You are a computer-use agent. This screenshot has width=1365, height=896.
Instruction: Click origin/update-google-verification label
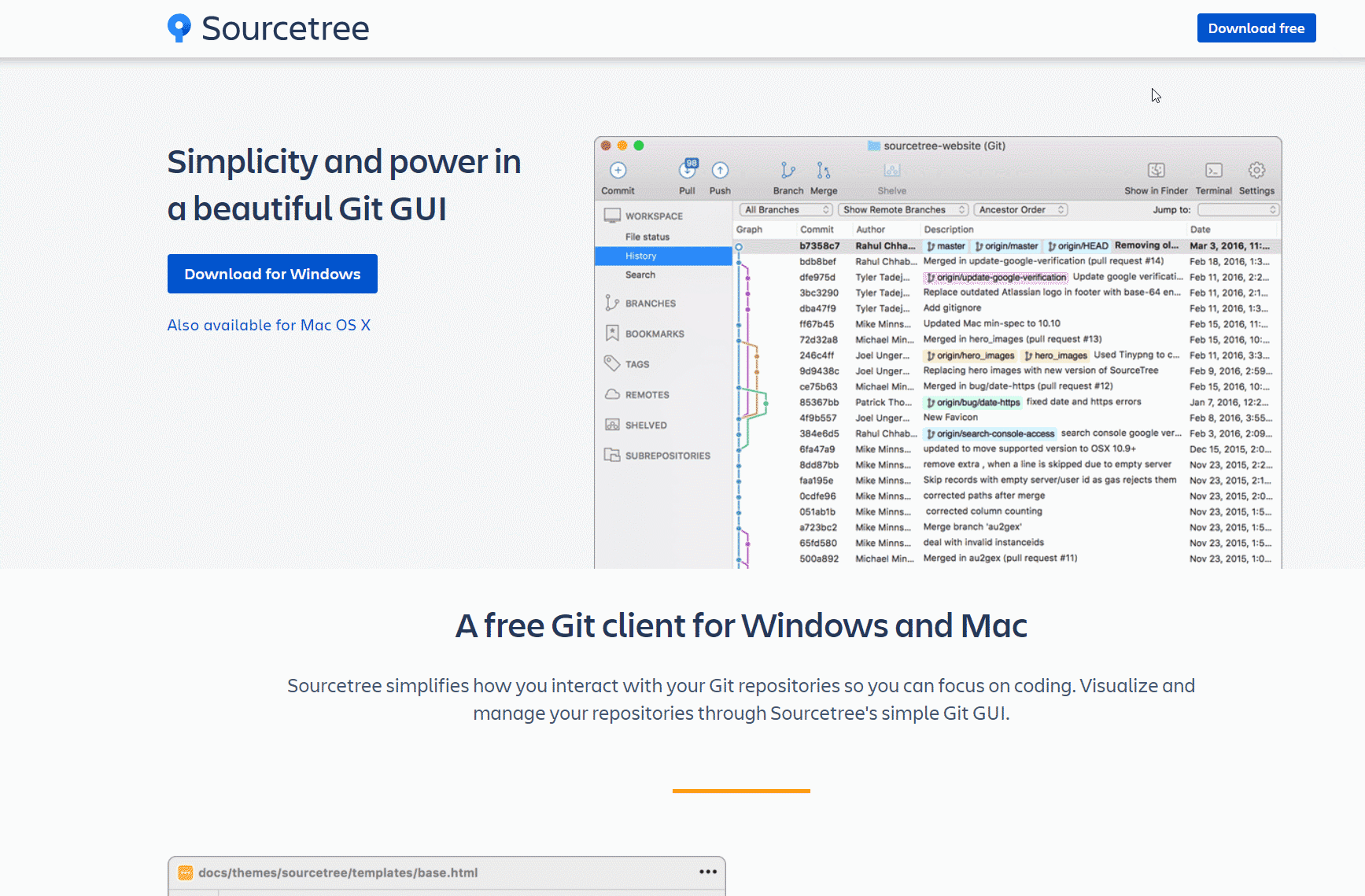point(995,277)
